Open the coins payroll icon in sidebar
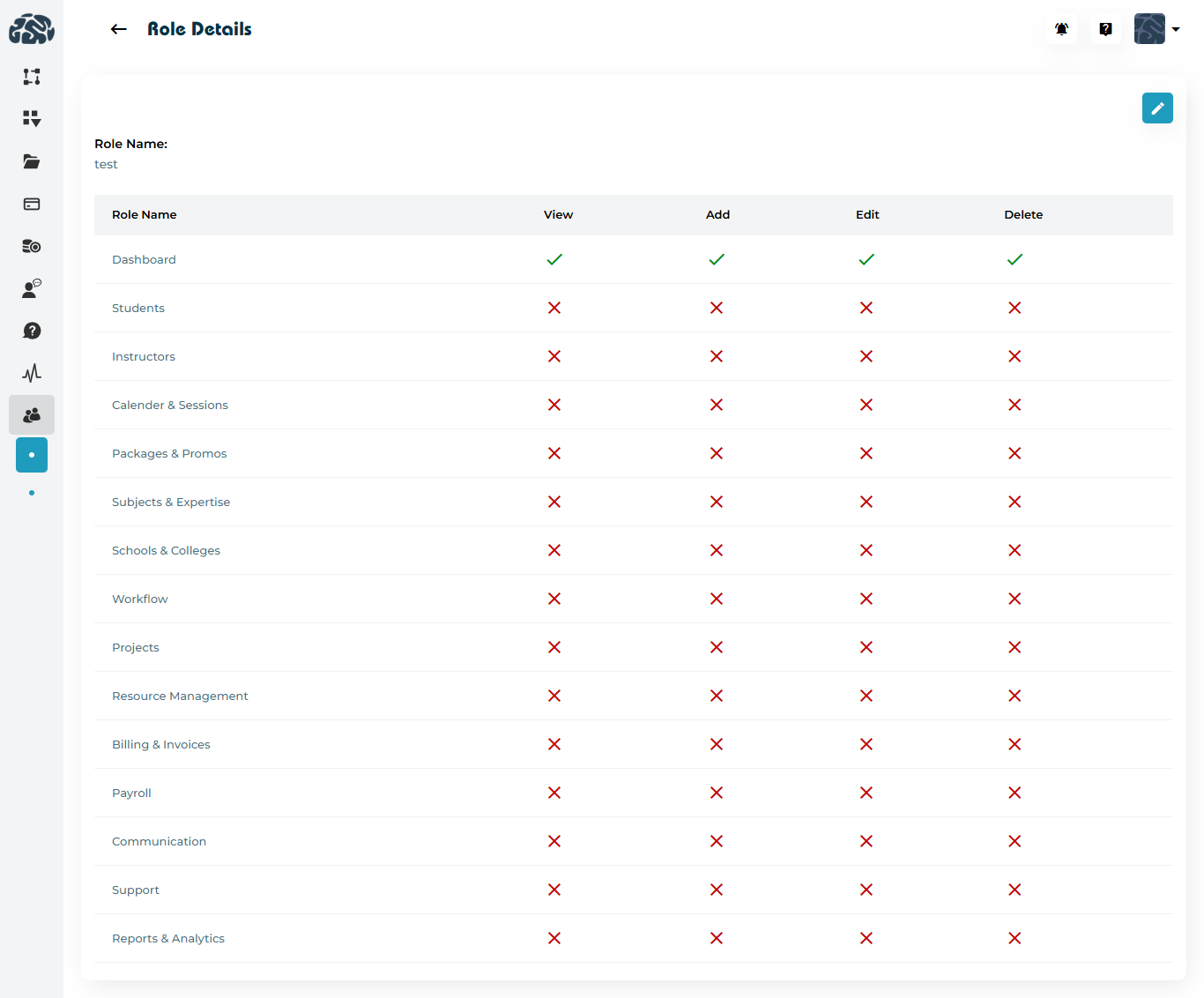Screen dimensions: 1204x998 (x=32, y=246)
